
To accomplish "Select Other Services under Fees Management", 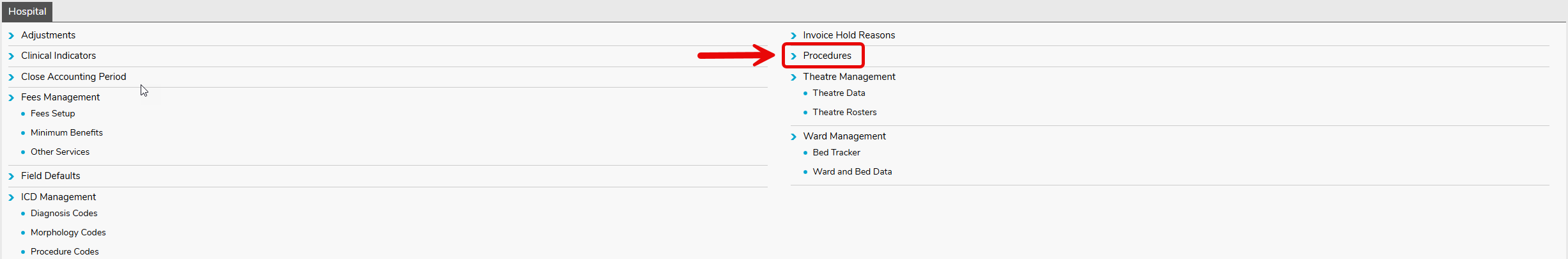I will [60, 152].
